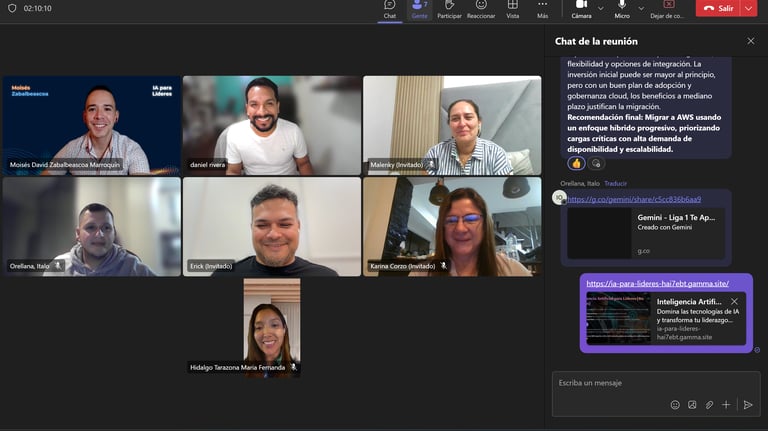Select Karina Corzo (Invitado) video tile

[452, 227]
